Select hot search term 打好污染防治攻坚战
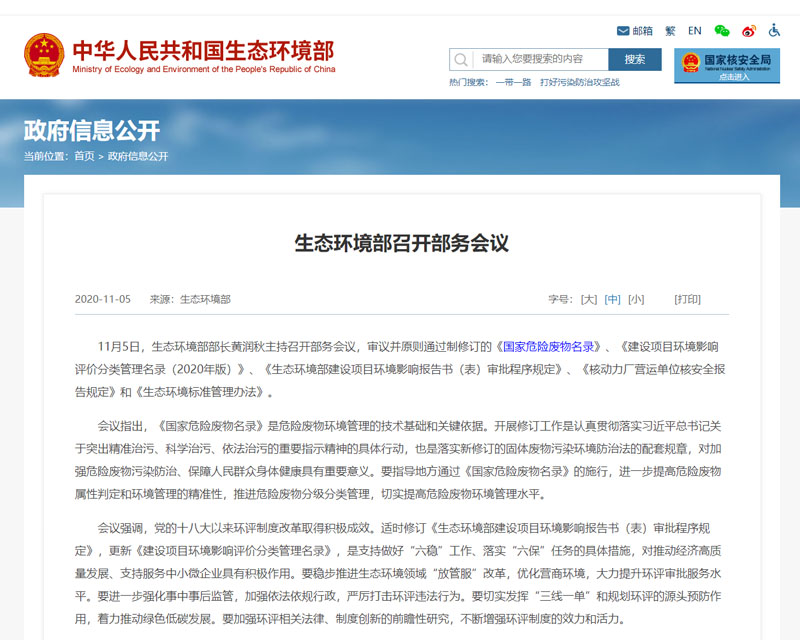The width and height of the screenshot is (800, 640). pos(580,82)
